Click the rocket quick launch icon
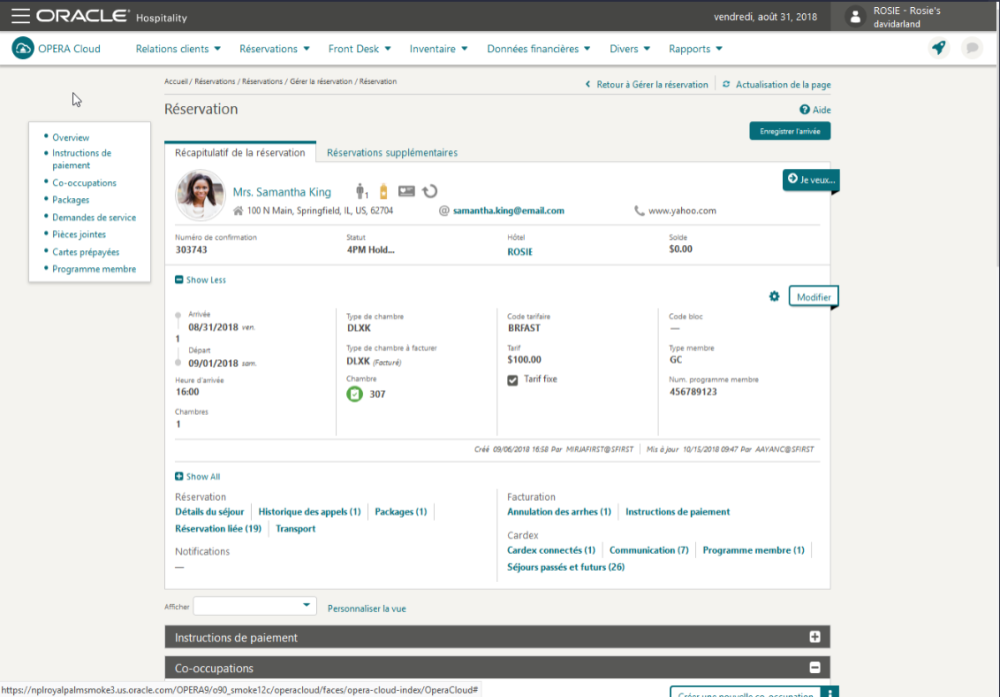This screenshot has width=1000, height=697. [x=937, y=48]
